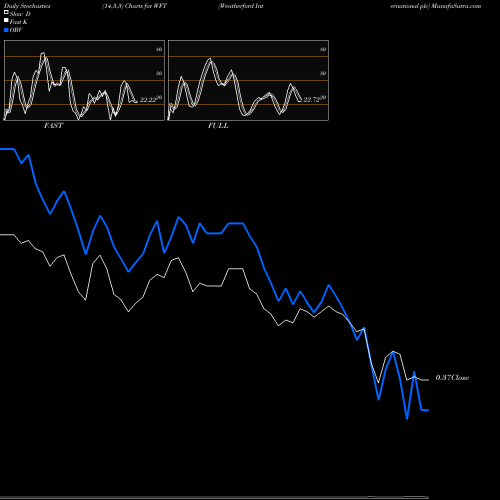Click the Fast K legend swatch

point(6,20)
